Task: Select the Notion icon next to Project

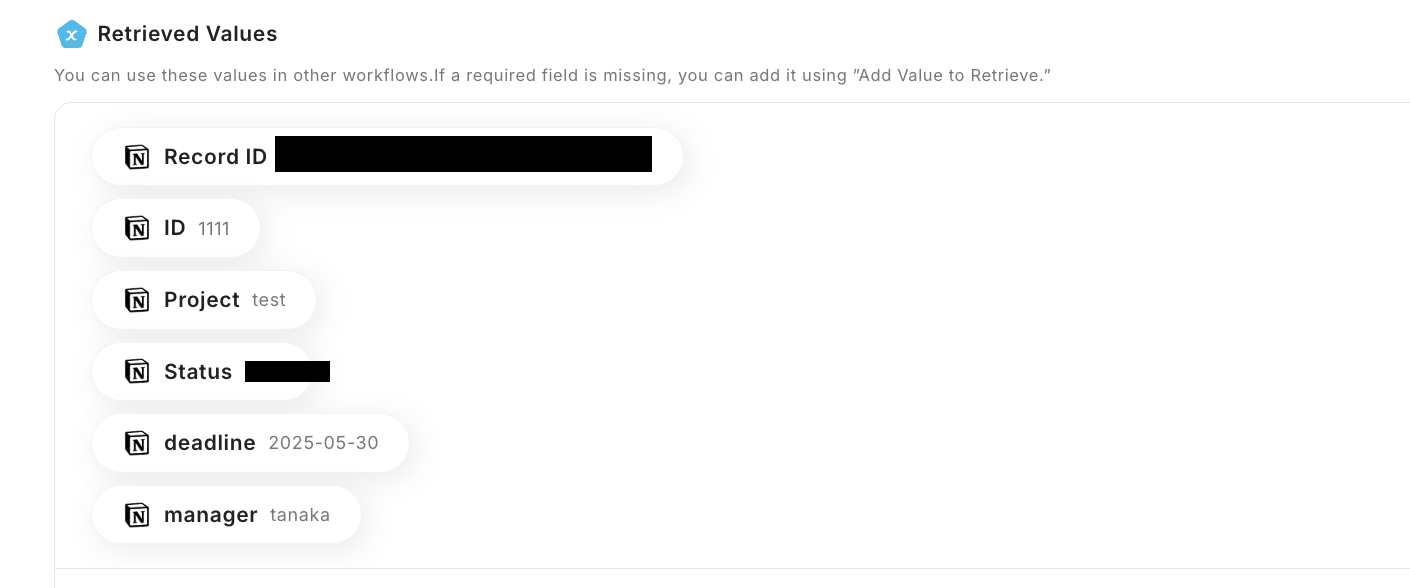Action: click(x=137, y=300)
